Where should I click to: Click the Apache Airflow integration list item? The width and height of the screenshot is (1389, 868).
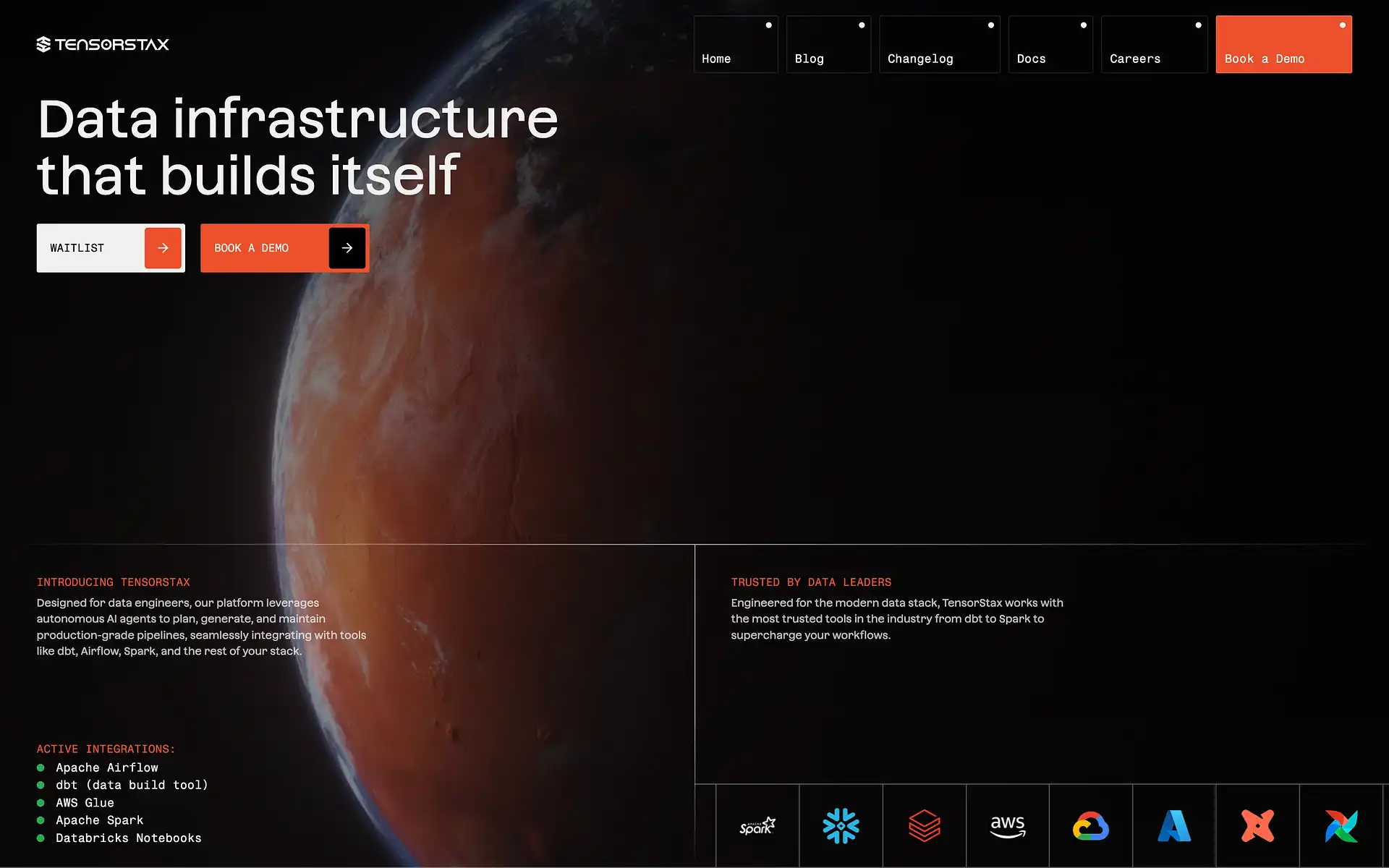(x=106, y=767)
